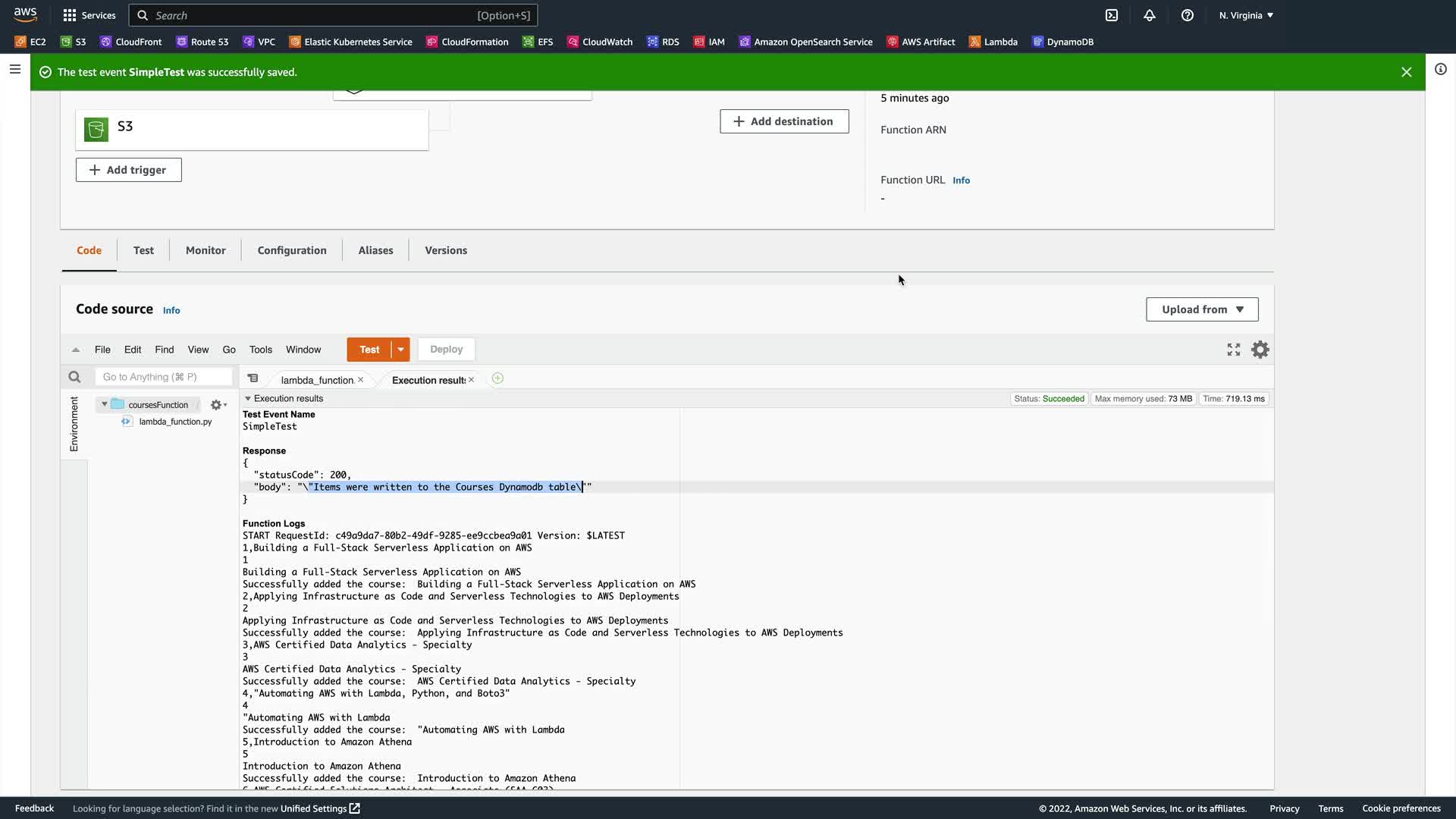The height and width of the screenshot is (819, 1456).
Task: Open a new tab with plus icon
Action: click(497, 378)
